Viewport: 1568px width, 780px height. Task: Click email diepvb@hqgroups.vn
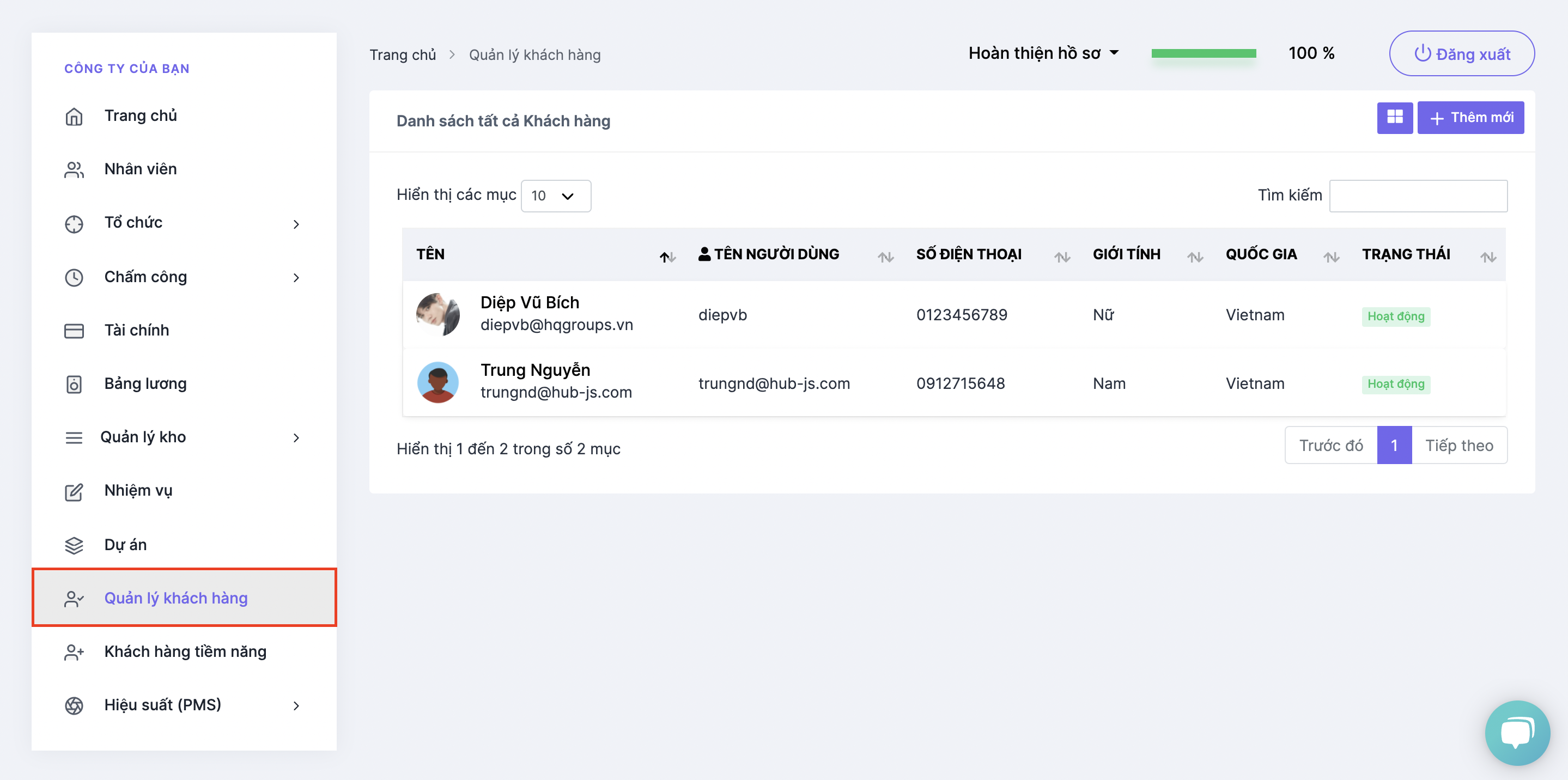pyautogui.click(x=556, y=325)
